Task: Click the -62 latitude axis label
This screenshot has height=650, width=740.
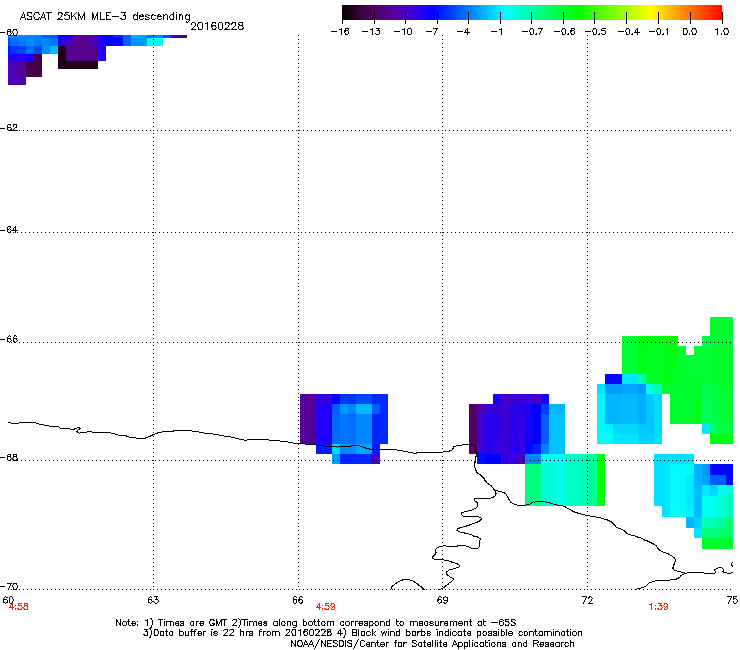Action: (x=9, y=127)
